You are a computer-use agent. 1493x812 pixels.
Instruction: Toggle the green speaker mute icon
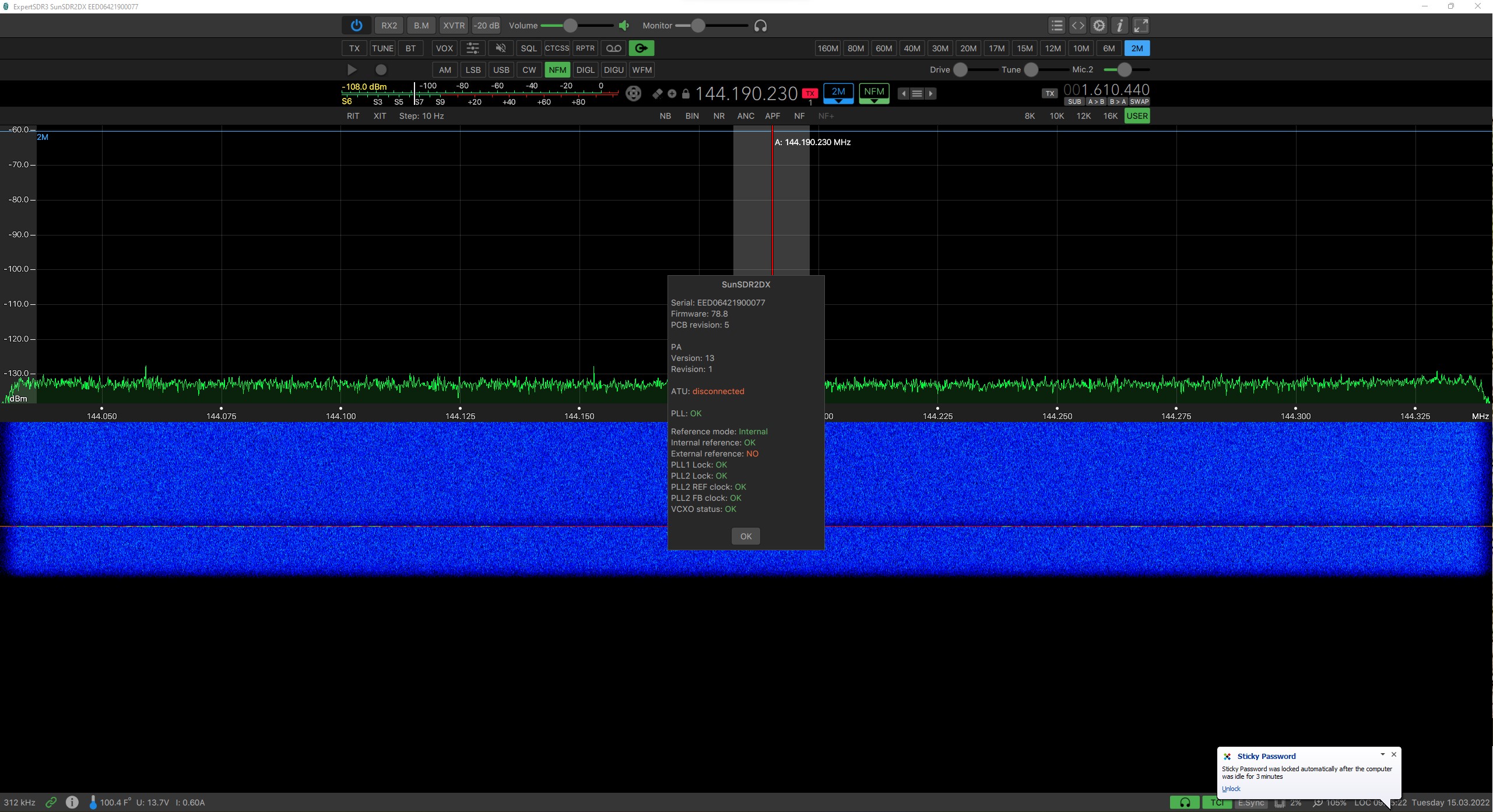point(624,26)
